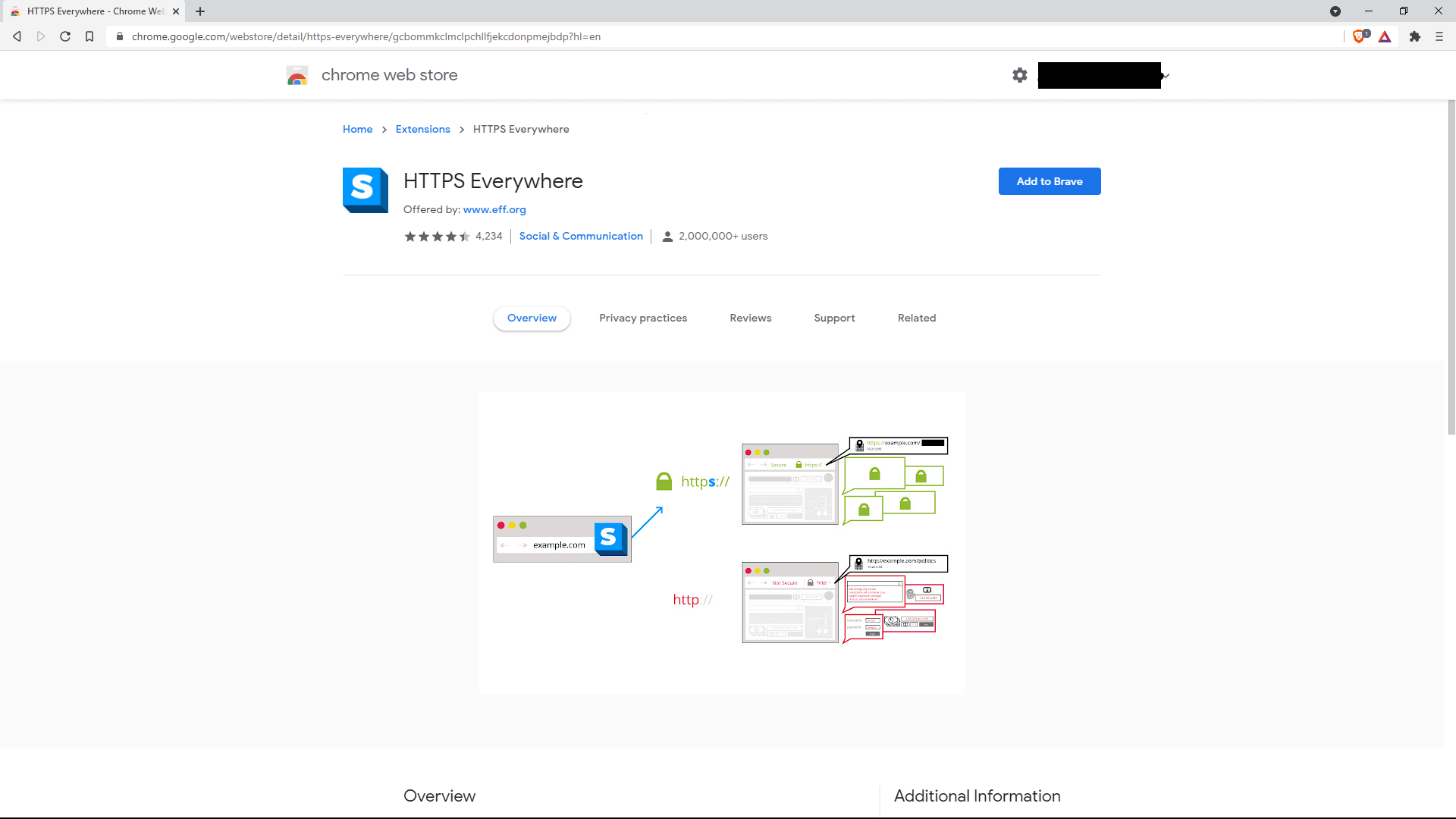1456x819 pixels.
Task: Close the HTTPS Everywhere browser tab
Action: click(x=176, y=11)
